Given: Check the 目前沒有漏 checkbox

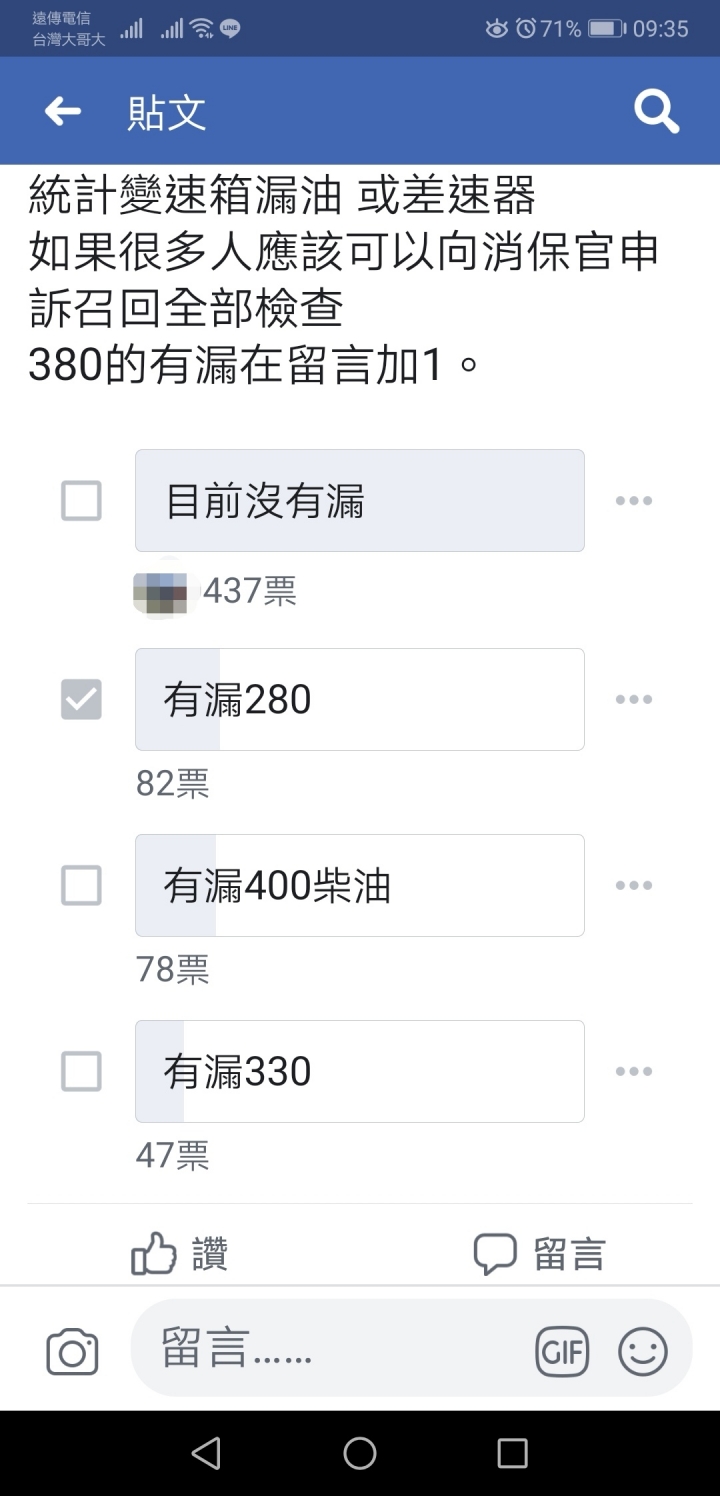Looking at the screenshot, I should (82, 500).
